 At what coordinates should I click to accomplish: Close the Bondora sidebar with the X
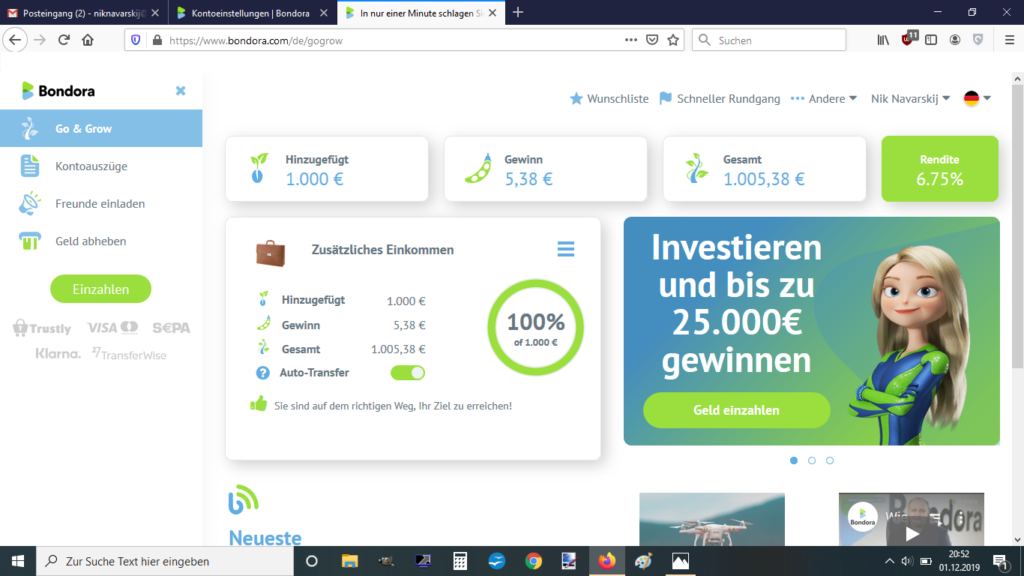tap(180, 91)
